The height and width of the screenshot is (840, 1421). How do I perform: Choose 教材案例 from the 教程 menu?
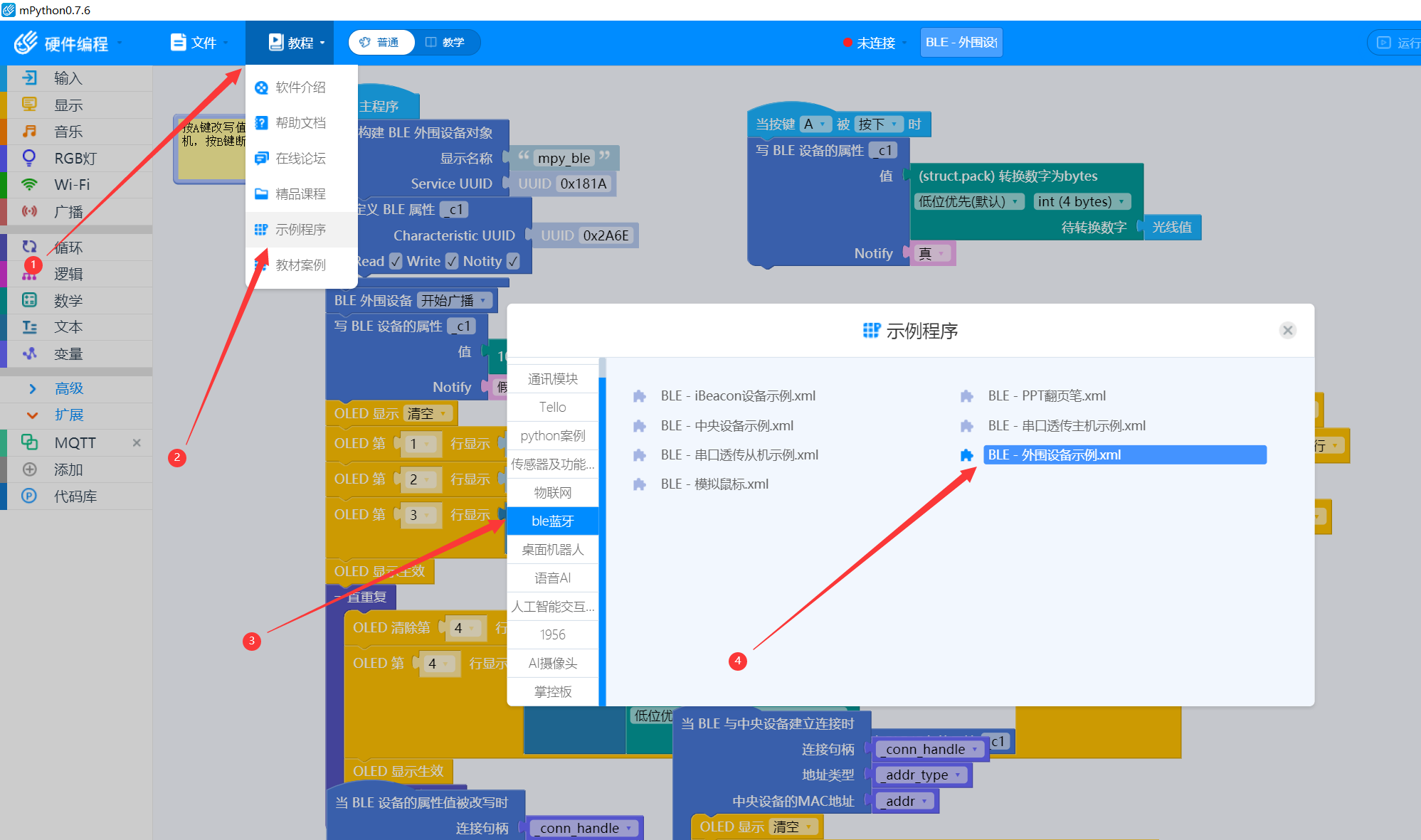point(300,265)
